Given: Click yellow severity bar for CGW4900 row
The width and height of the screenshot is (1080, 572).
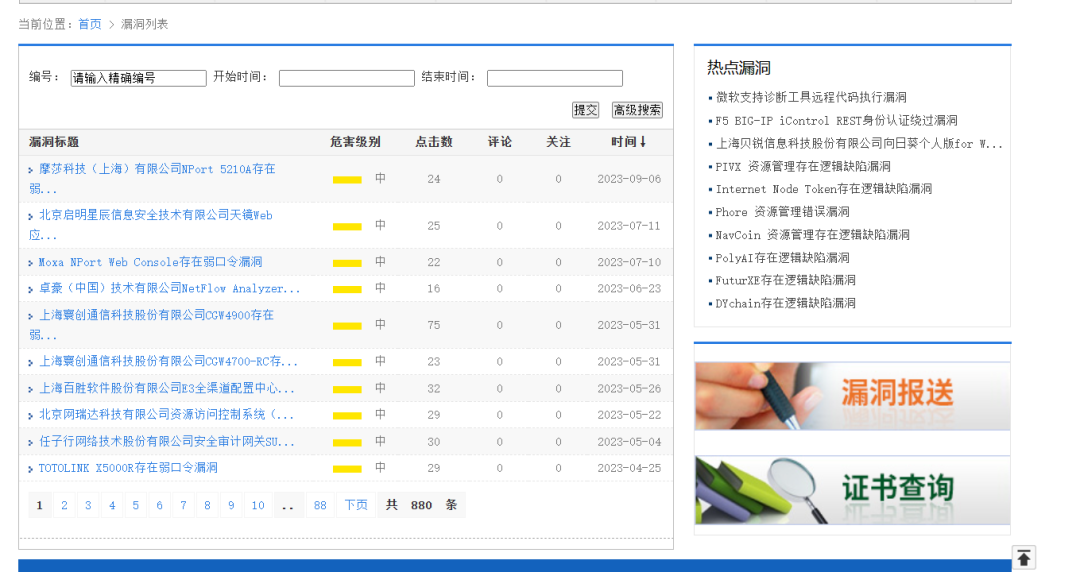Looking at the screenshot, I should coord(347,326).
